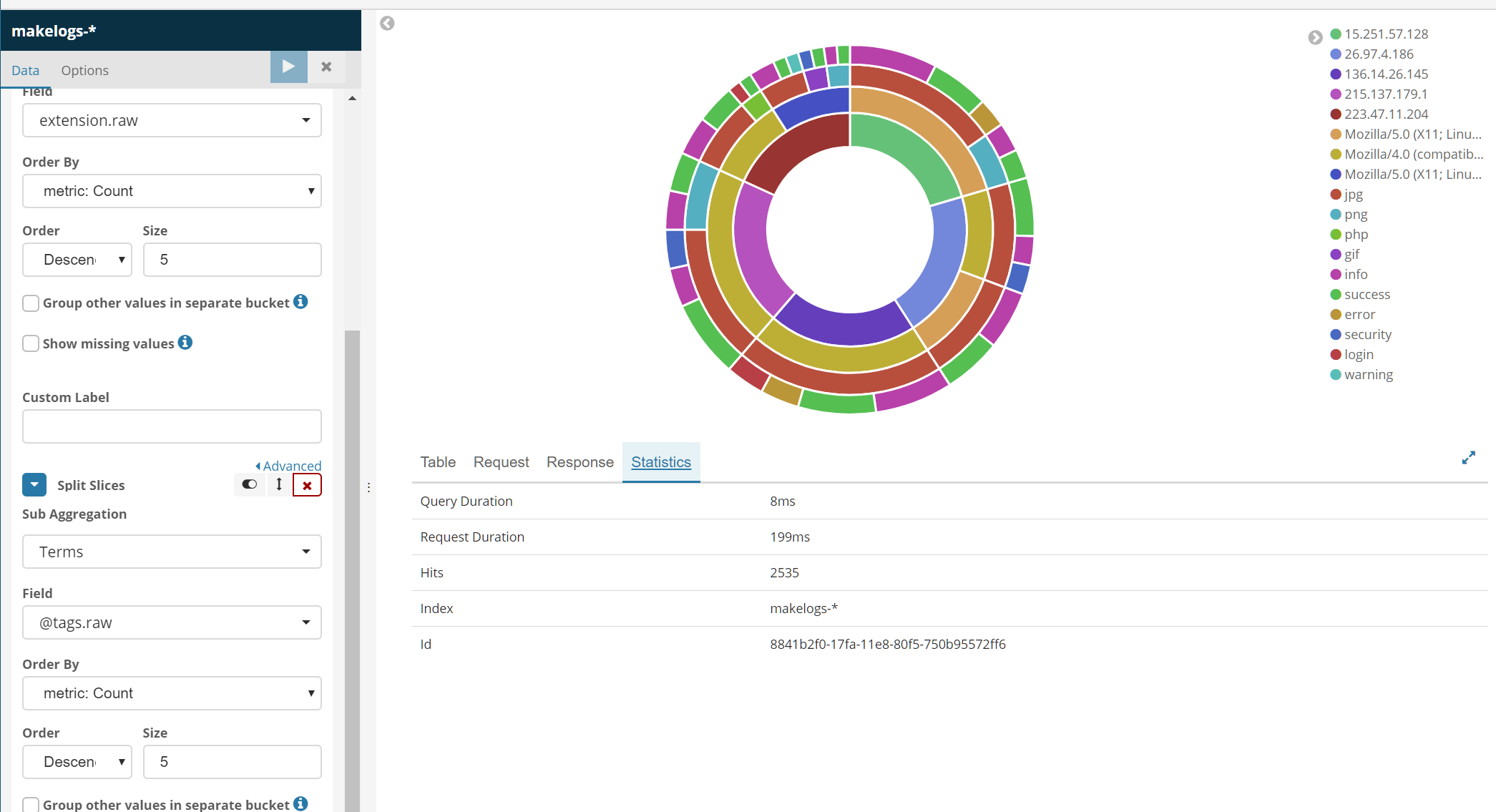Viewport: 1496px width, 812px height.
Task: Collapse the sidebar with the left arrow icon
Action: click(387, 24)
